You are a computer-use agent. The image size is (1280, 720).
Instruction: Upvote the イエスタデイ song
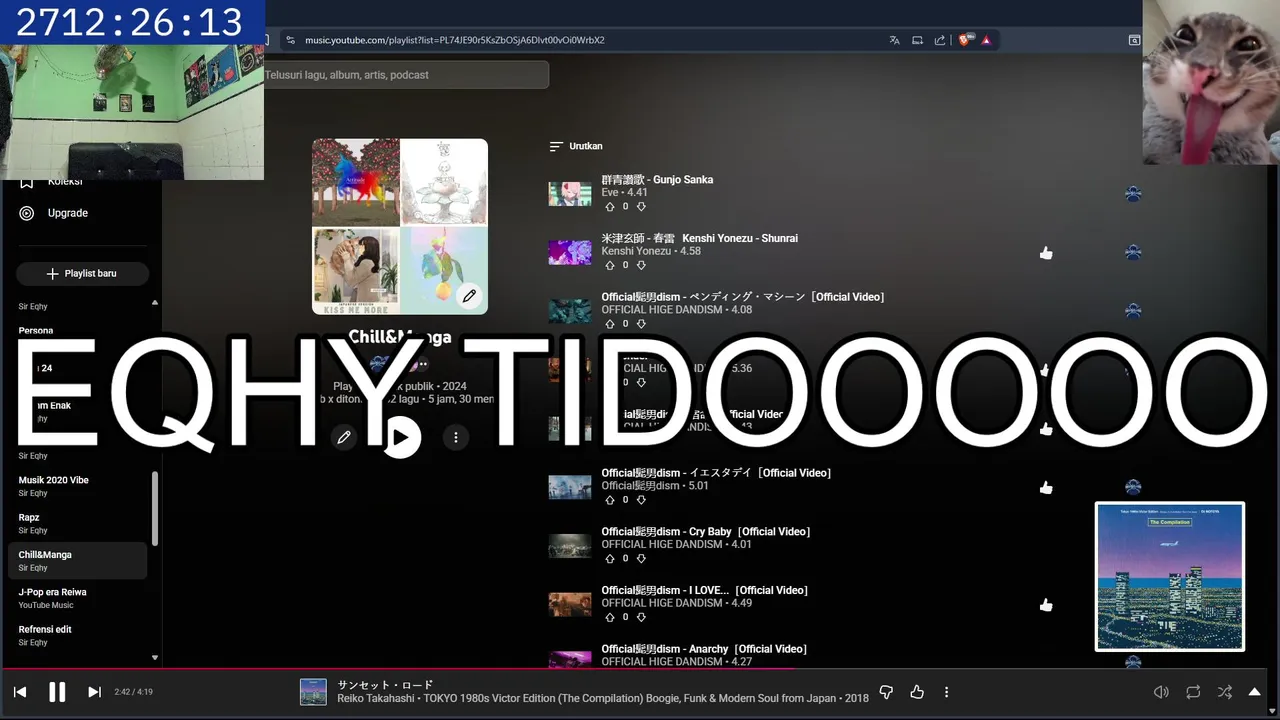(x=610, y=500)
